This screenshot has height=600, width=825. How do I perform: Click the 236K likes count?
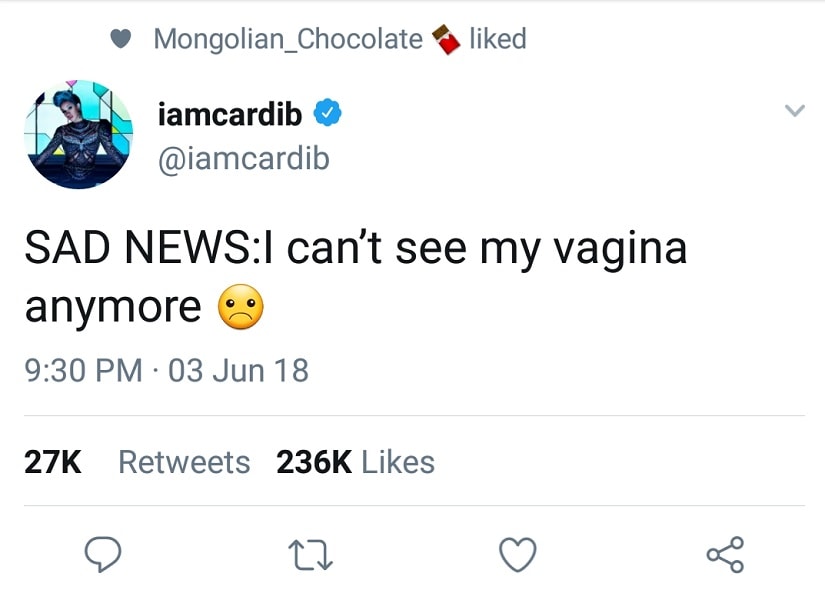[314, 462]
